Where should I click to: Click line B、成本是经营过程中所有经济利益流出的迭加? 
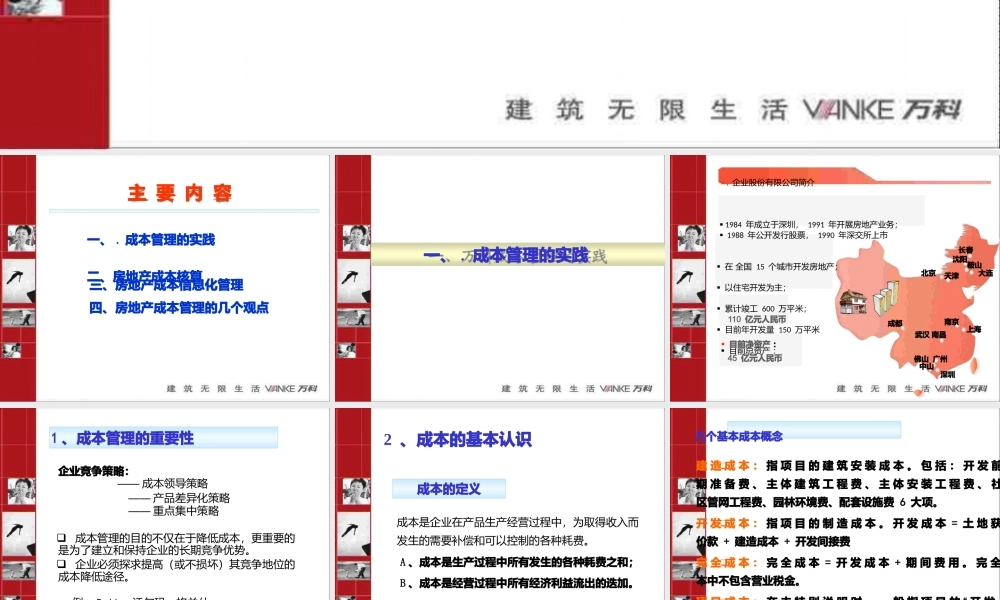coord(517,583)
